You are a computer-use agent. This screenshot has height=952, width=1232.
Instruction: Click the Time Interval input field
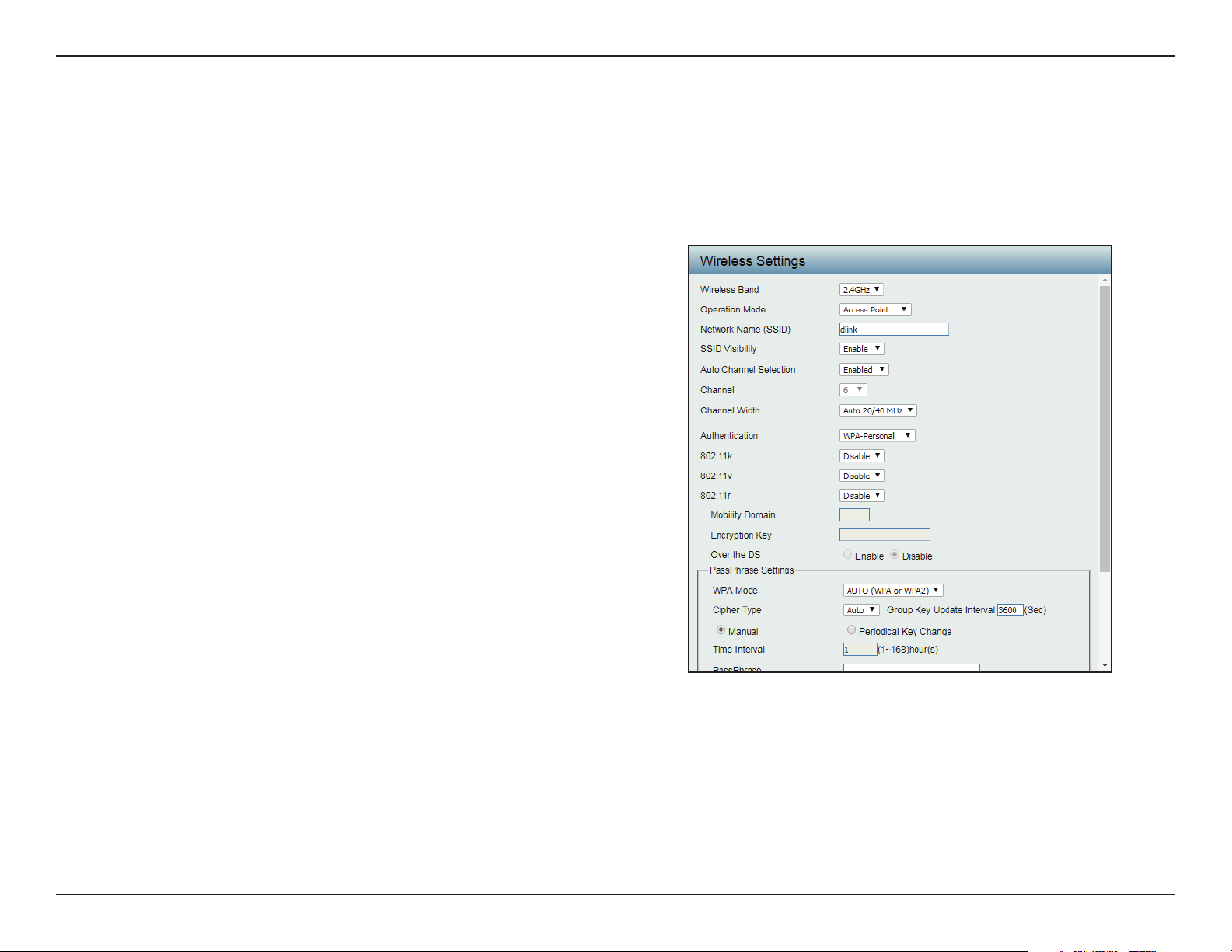[x=860, y=650]
